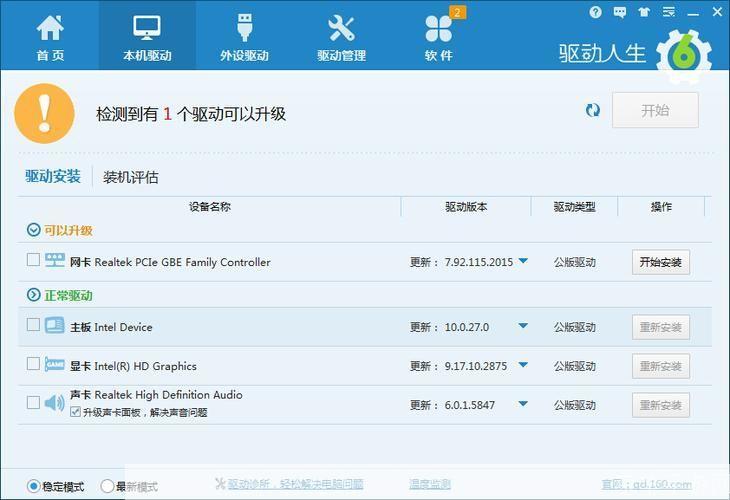
Task: Expand the 正常驱动 section
Action: [34, 295]
